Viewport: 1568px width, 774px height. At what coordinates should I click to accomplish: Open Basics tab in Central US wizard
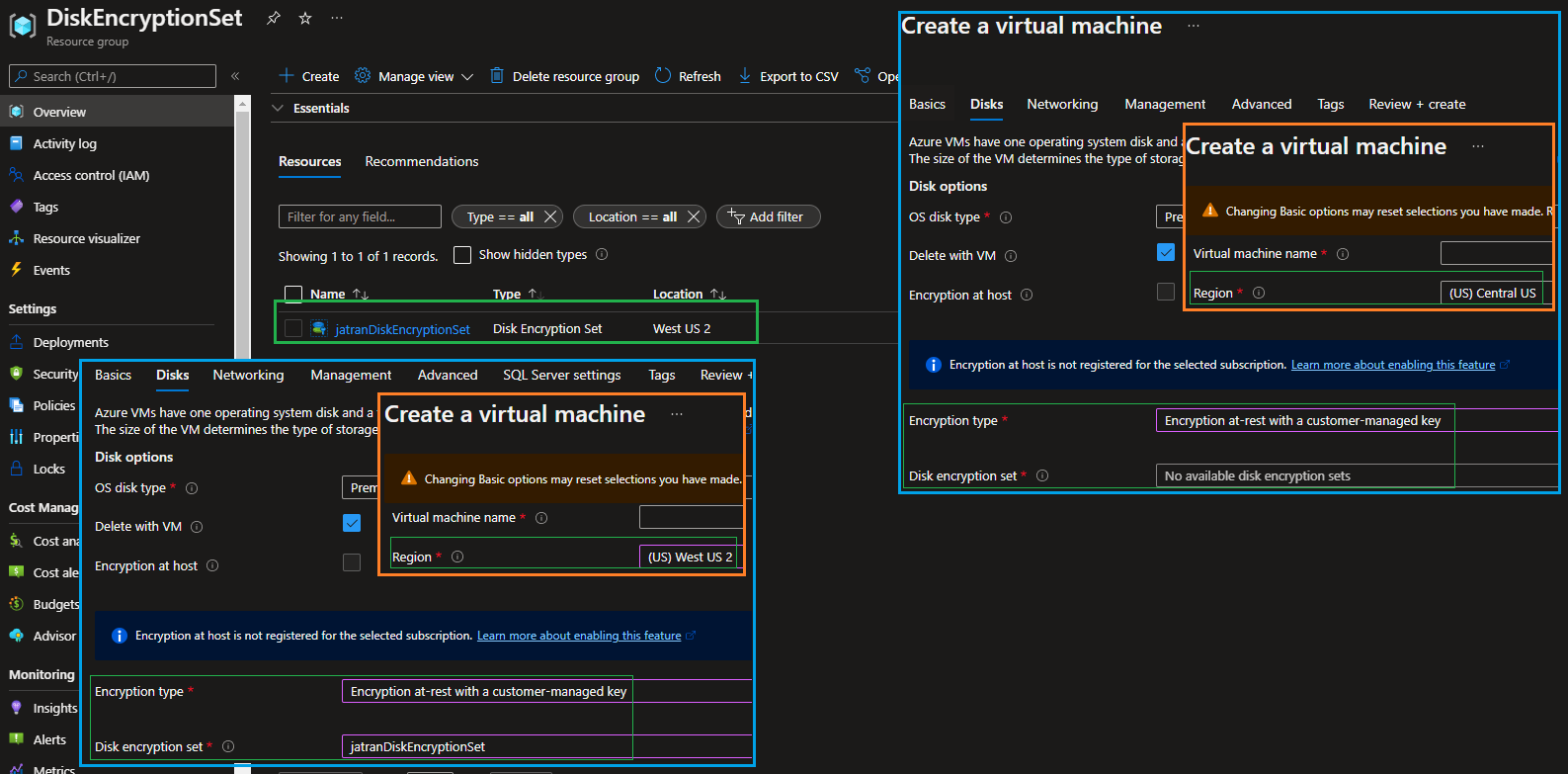[x=927, y=104]
